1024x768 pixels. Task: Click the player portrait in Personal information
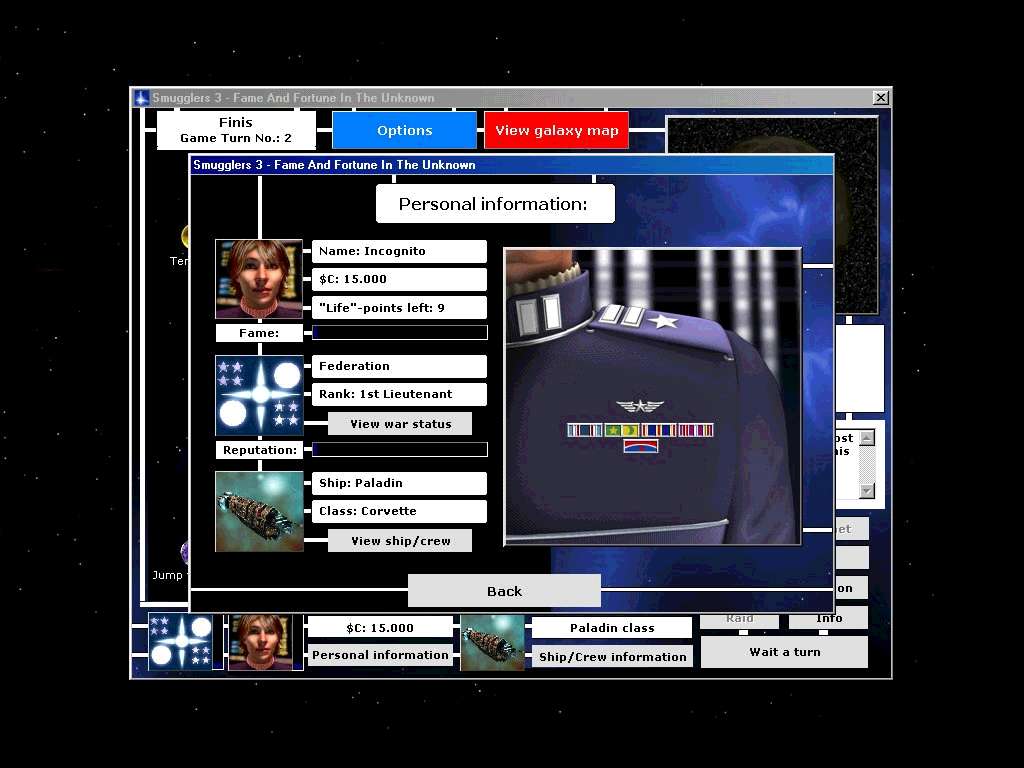pyautogui.click(x=259, y=279)
